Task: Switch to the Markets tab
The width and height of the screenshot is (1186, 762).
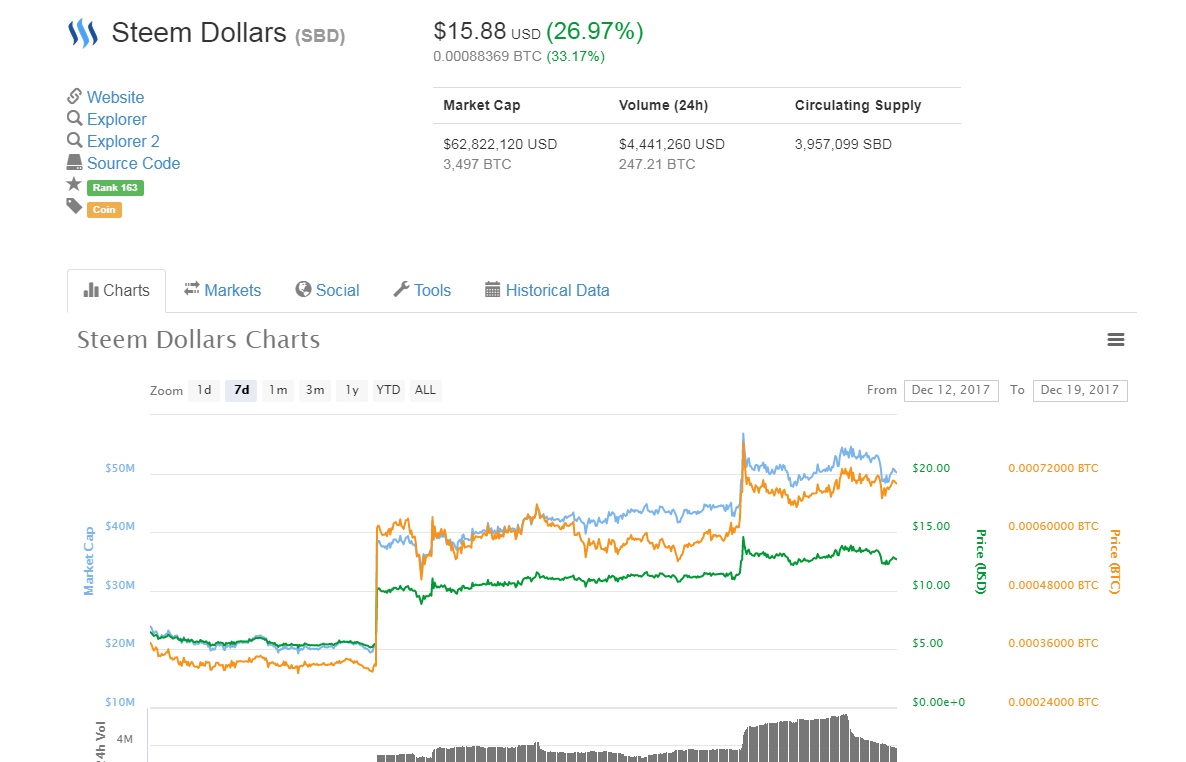Action: [222, 290]
